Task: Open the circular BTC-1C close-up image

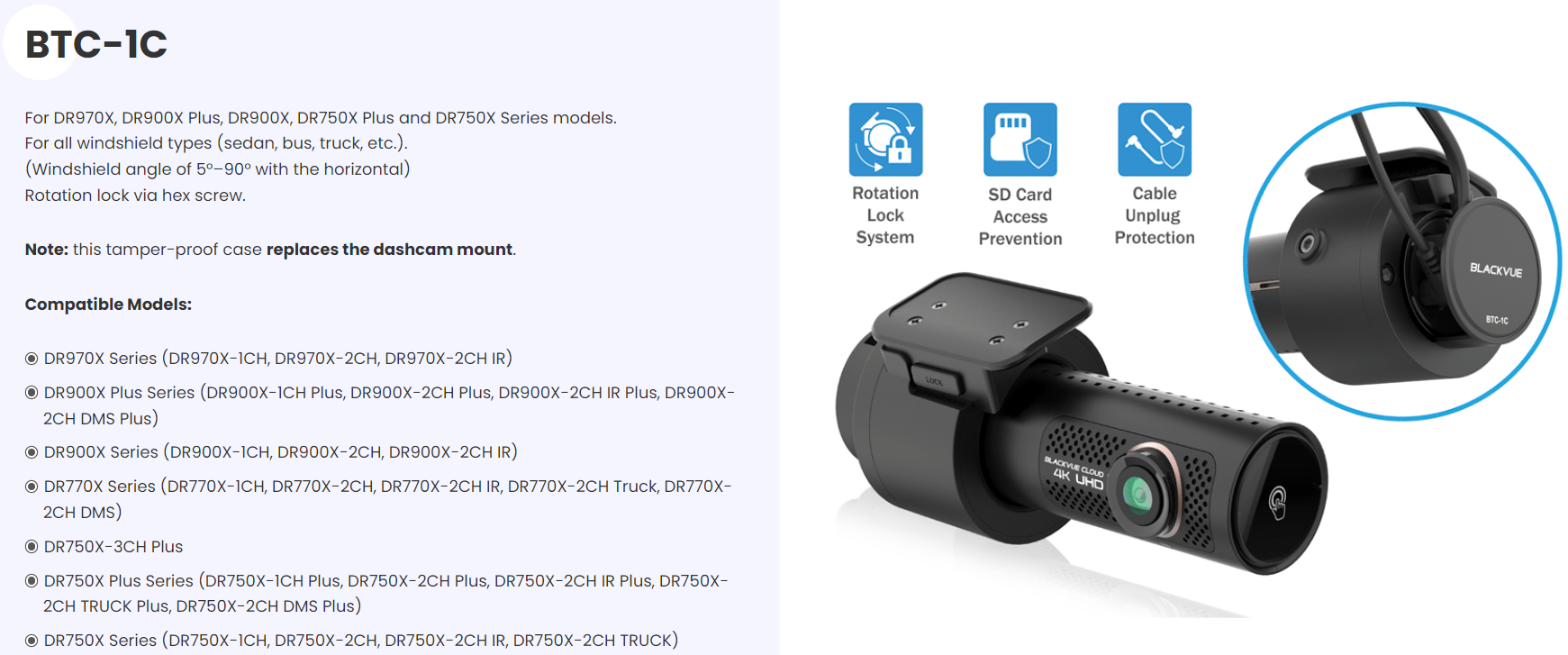Action: (1401, 261)
